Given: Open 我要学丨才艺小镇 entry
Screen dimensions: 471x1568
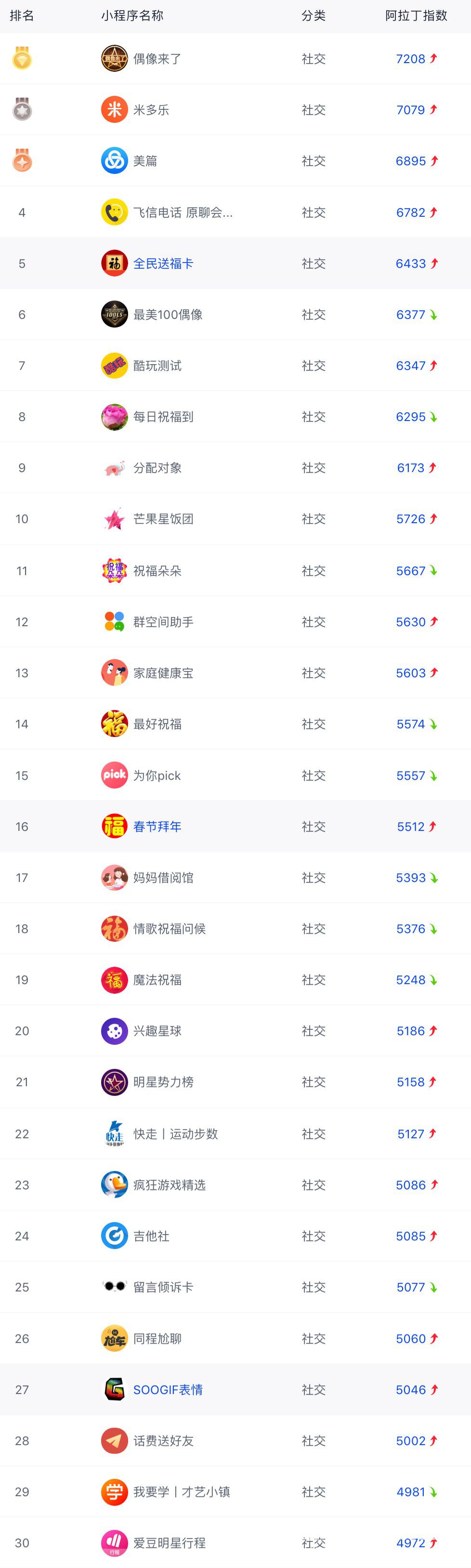Looking at the screenshot, I should (182, 1492).
